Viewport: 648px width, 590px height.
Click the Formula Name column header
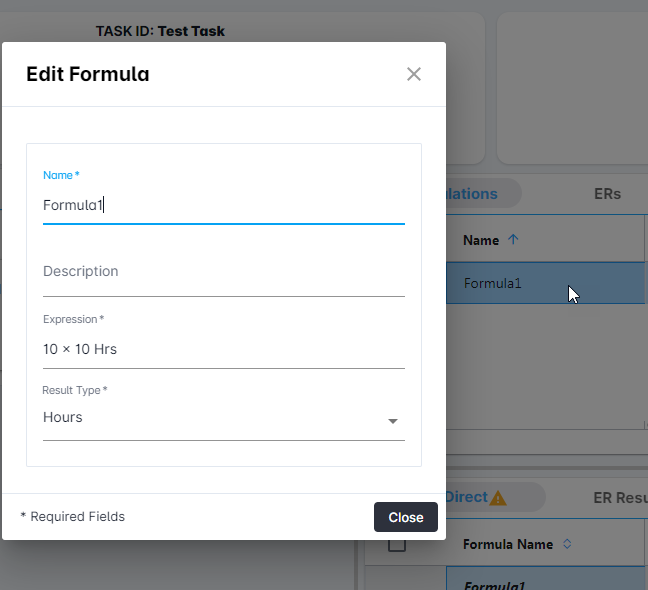(x=508, y=544)
